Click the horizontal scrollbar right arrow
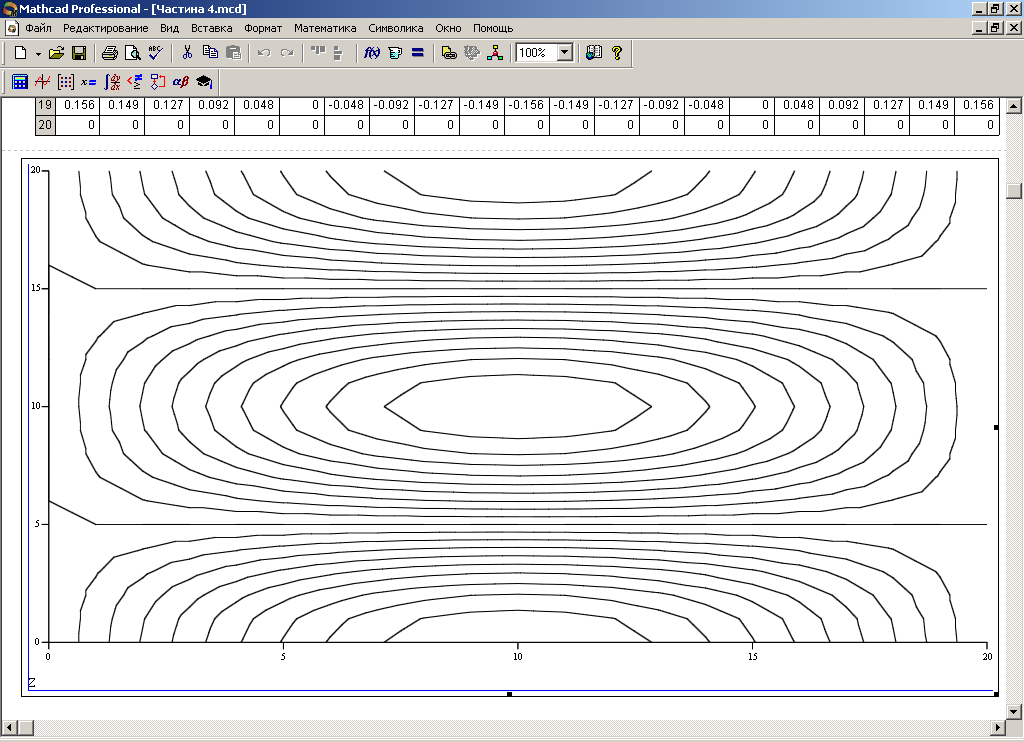This screenshot has width=1024, height=742. pos(998,727)
